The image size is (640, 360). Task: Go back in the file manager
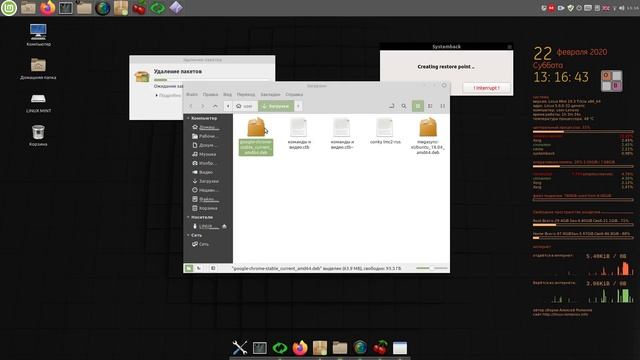coord(191,106)
